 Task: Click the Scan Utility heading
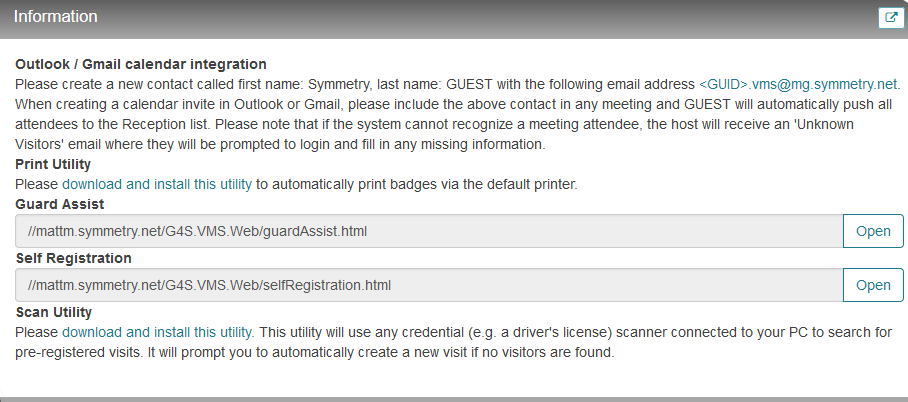click(54, 312)
